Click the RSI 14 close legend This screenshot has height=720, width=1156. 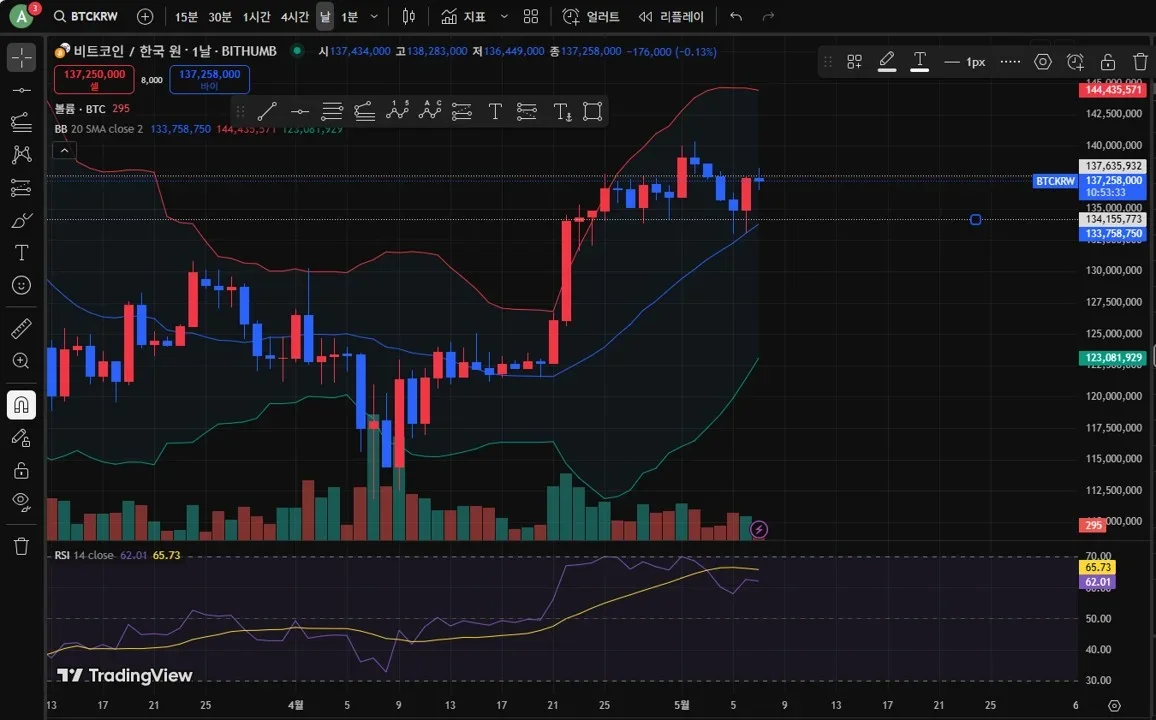tap(83, 555)
